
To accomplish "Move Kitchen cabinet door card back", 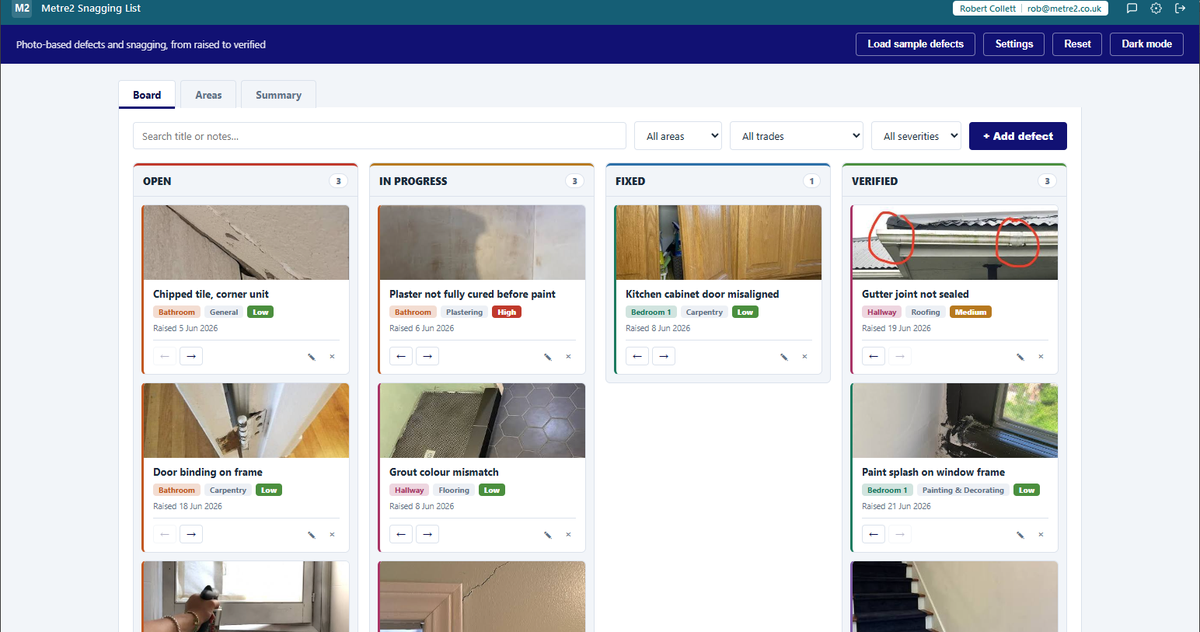I will pos(637,356).
